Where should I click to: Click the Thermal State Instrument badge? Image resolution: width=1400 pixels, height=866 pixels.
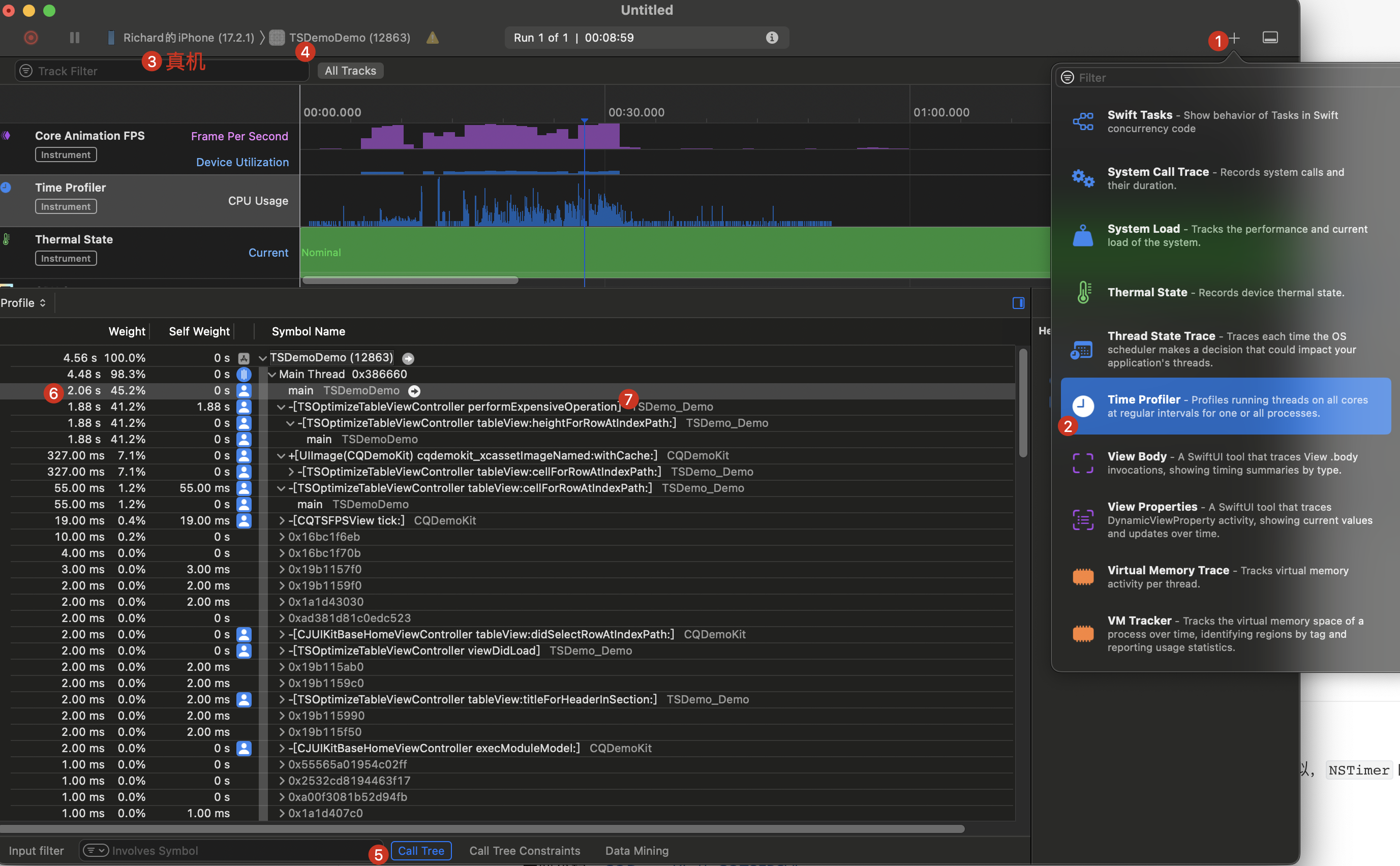(x=66, y=258)
